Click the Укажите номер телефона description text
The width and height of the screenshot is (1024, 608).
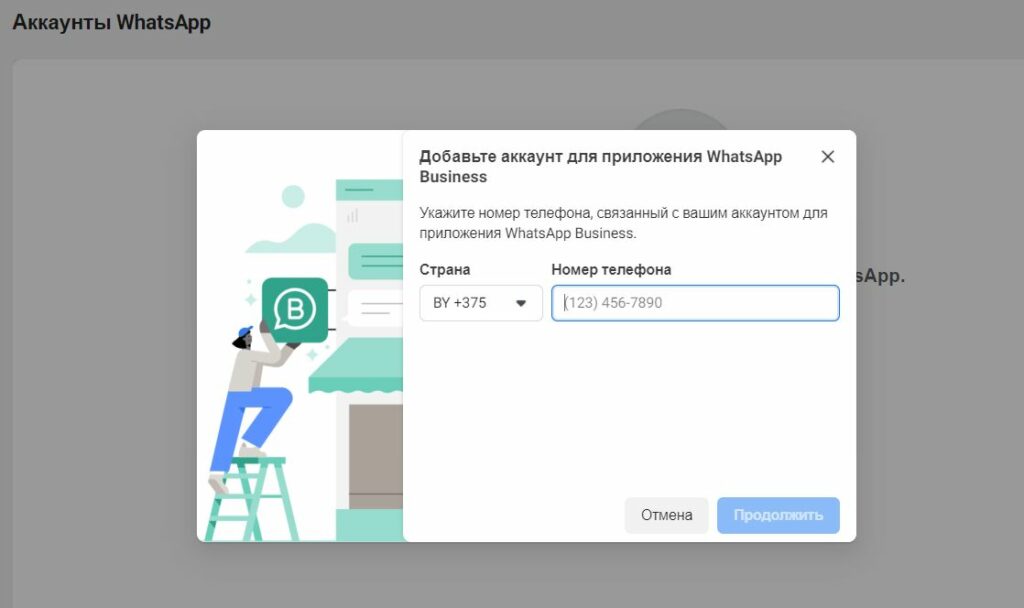coord(623,223)
